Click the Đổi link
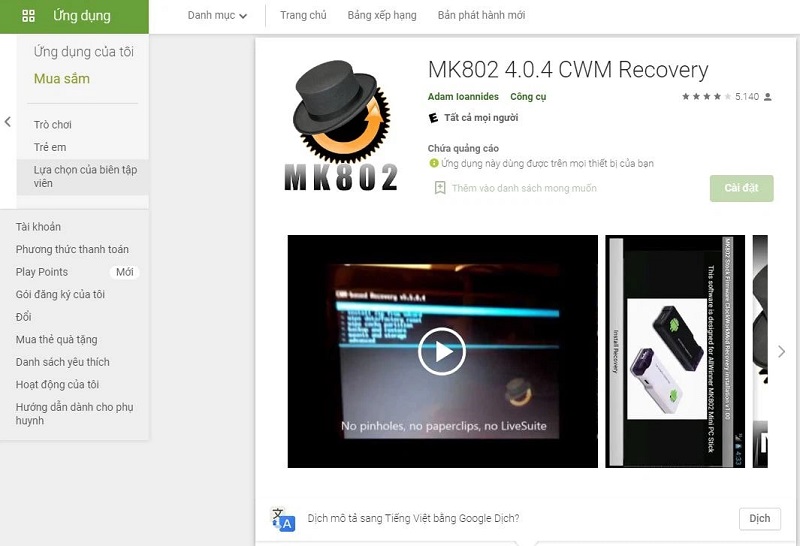Image resolution: width=800 pixels, height=546 pixels. [23, 317]
